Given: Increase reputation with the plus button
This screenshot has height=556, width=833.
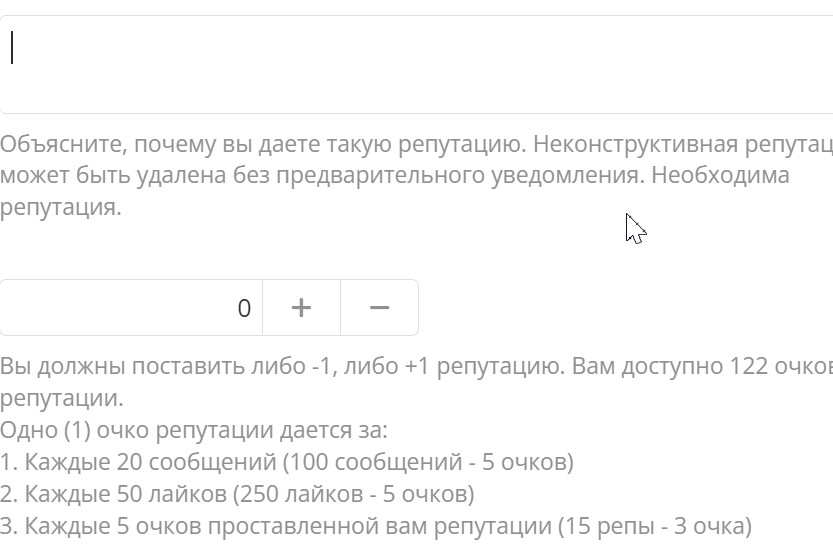Looking at the screenshot, I should click(x=301, y=307).
